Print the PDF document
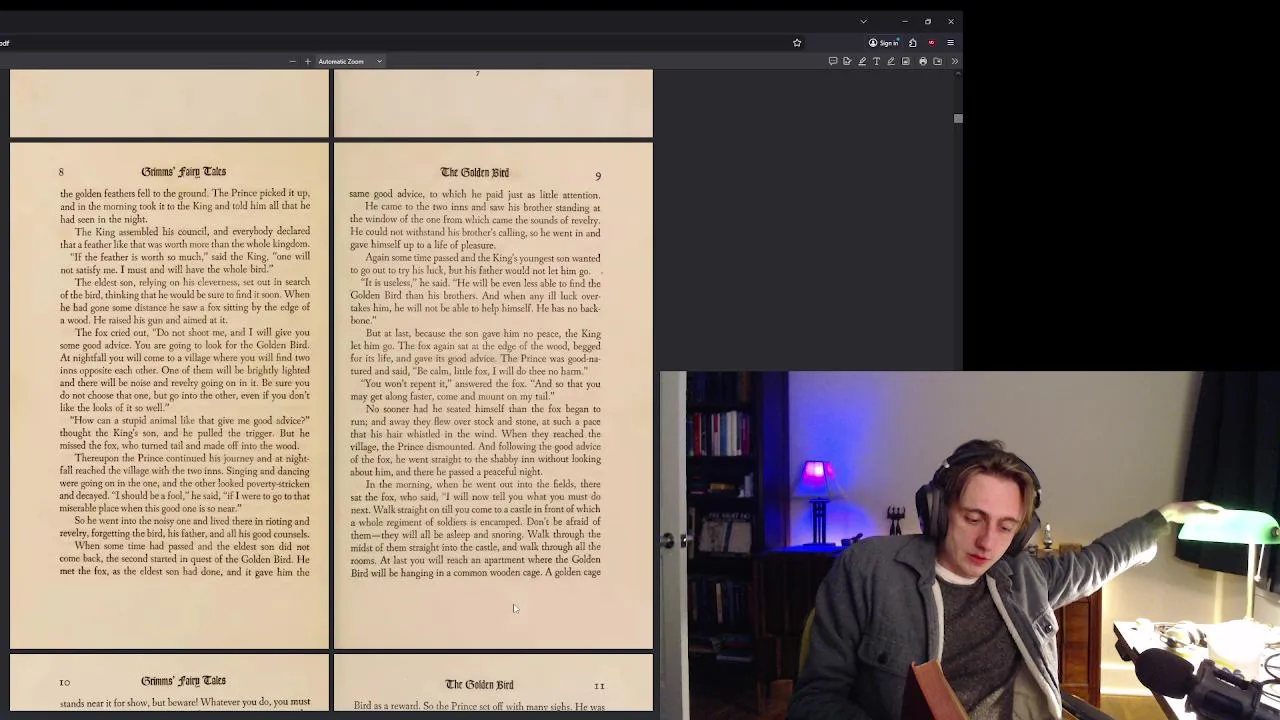The height and width of the screenshot is (720, 1280). pyautogui.click(x=923, y=61)
